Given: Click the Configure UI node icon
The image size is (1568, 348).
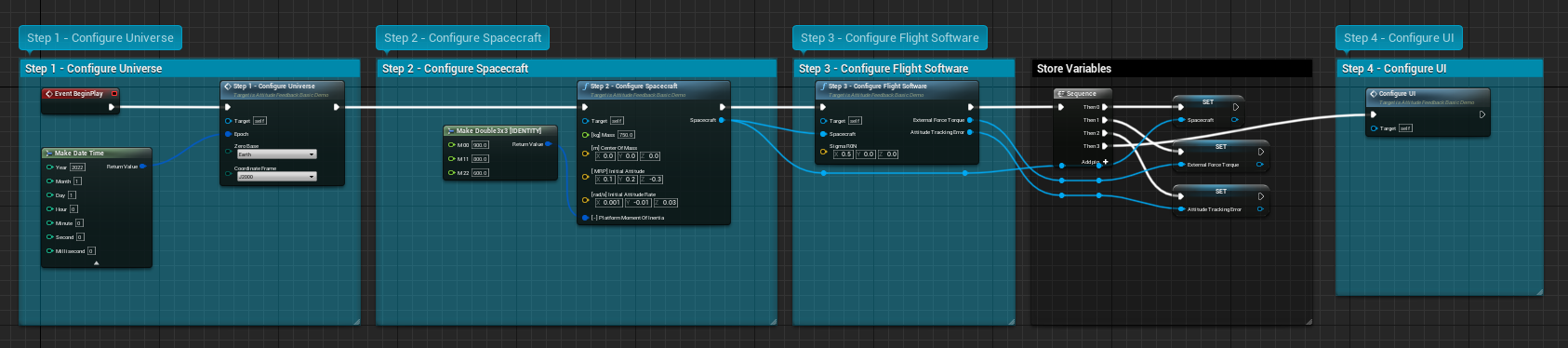Looking at the screenshot, I should coord(1374,94).
